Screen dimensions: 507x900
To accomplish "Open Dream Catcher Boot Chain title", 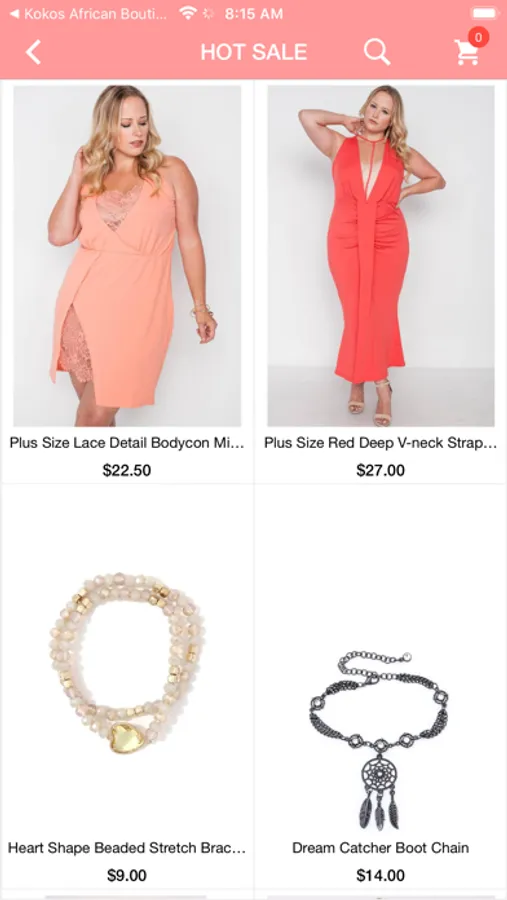I will coord(381,848).
